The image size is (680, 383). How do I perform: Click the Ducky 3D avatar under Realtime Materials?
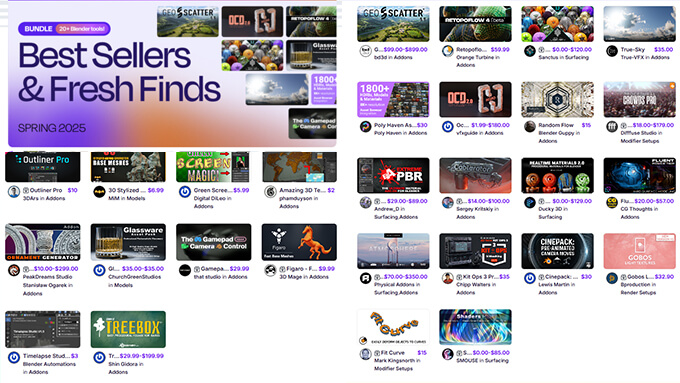pos(530,203)
